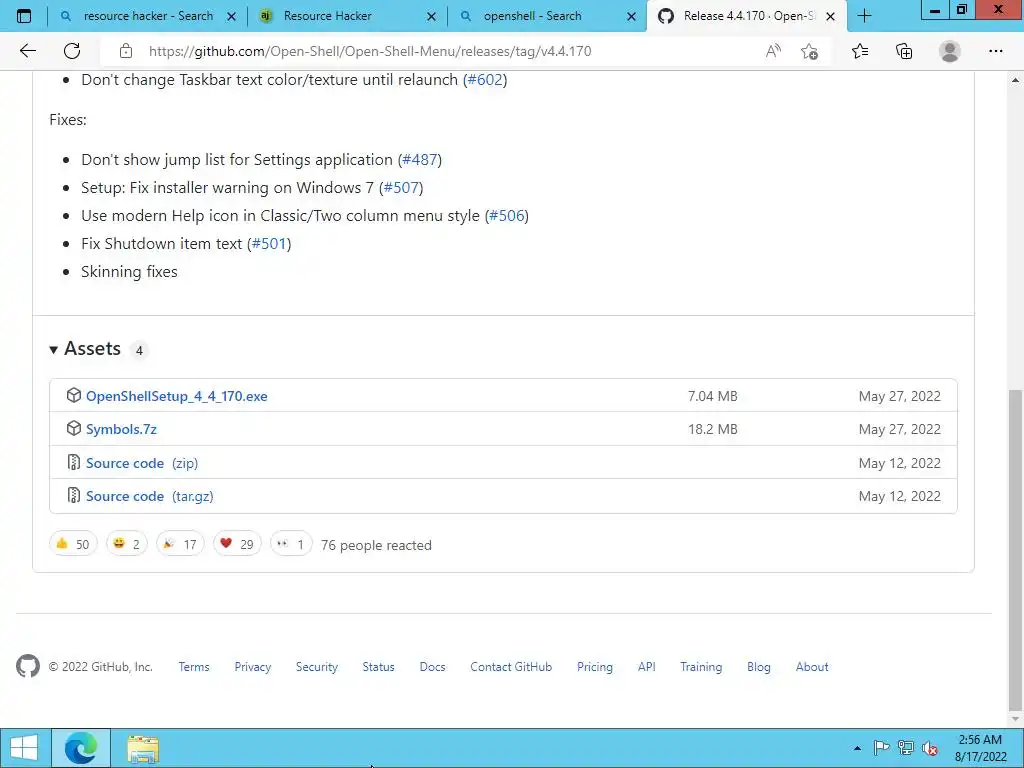Screen dimensions: 1024x768
Task: Select the 'Release 4.4.170' GitHub tab
Action: [746, 16]
